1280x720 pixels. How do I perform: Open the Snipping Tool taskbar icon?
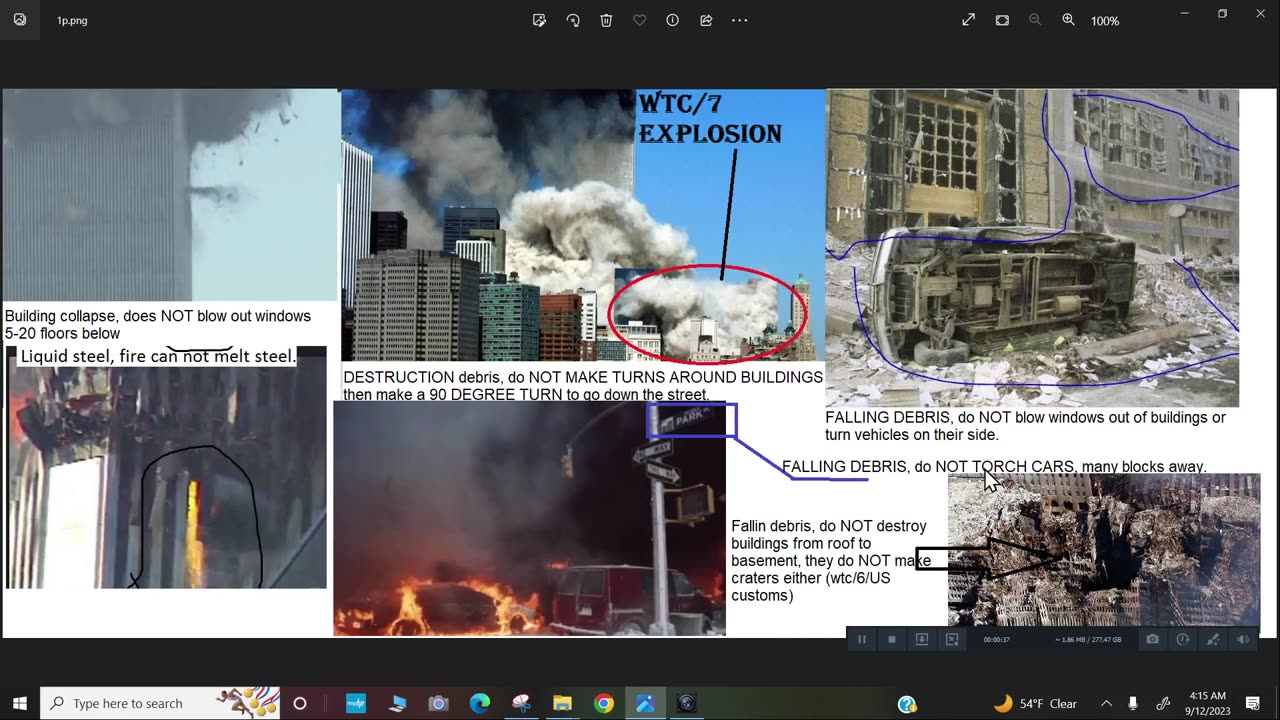click(521, 703)
